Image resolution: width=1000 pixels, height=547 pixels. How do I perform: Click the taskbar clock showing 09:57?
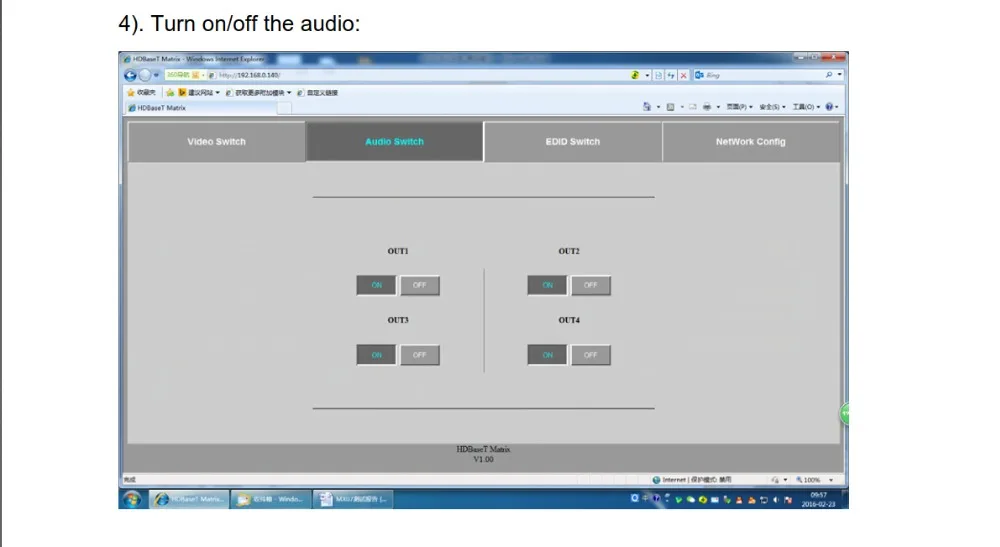pos(818,499)
